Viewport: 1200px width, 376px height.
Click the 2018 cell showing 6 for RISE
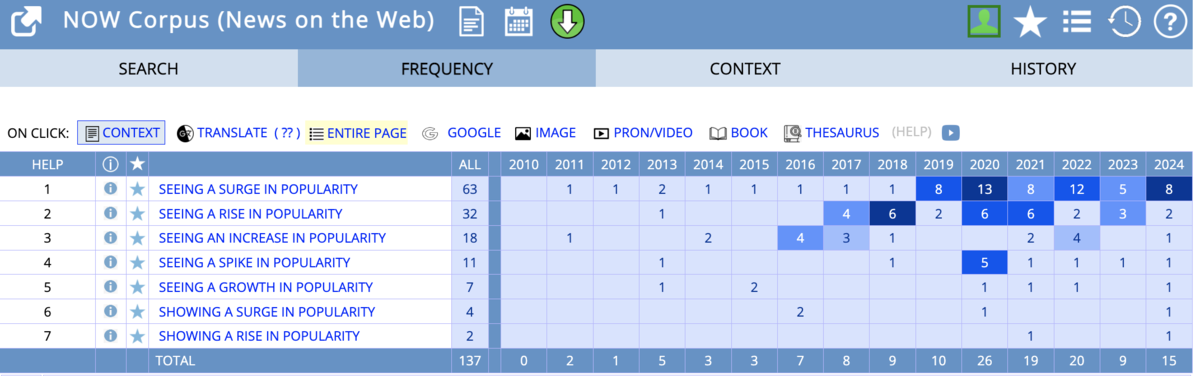tap(893, 213)
